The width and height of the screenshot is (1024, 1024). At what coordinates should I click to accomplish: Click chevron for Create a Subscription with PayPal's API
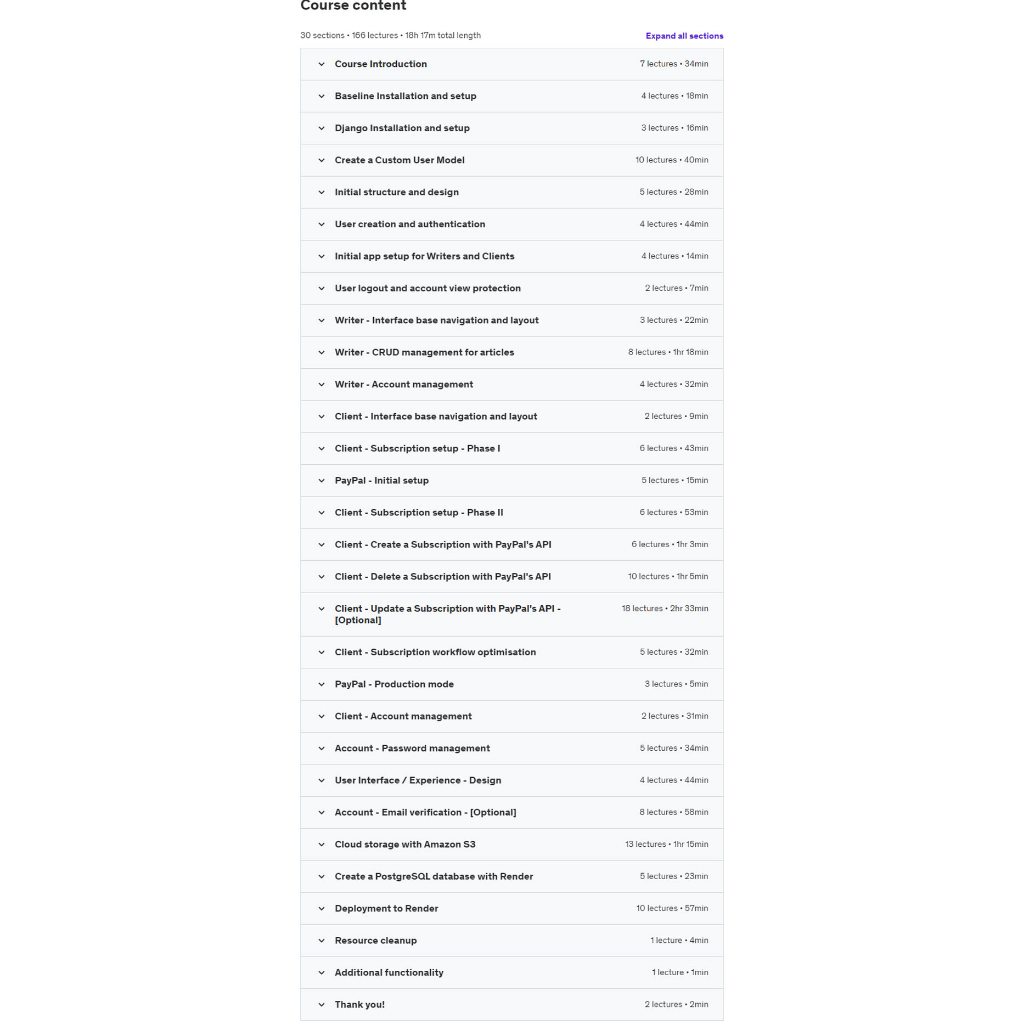click(322, 544)
